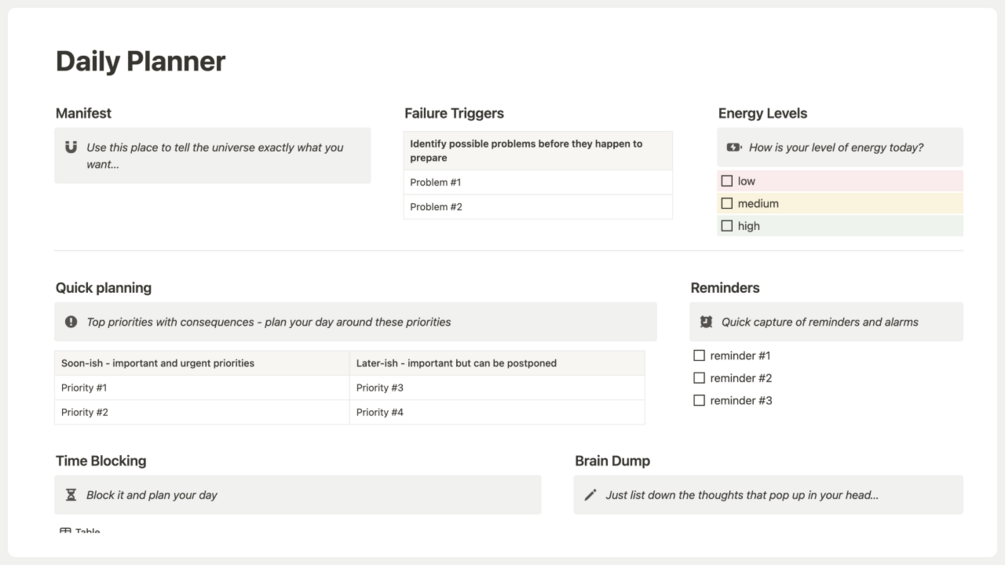Click the alarm clock icon in Reminders
Viewport: 1005px width, 565px height.
click(706, 322)
